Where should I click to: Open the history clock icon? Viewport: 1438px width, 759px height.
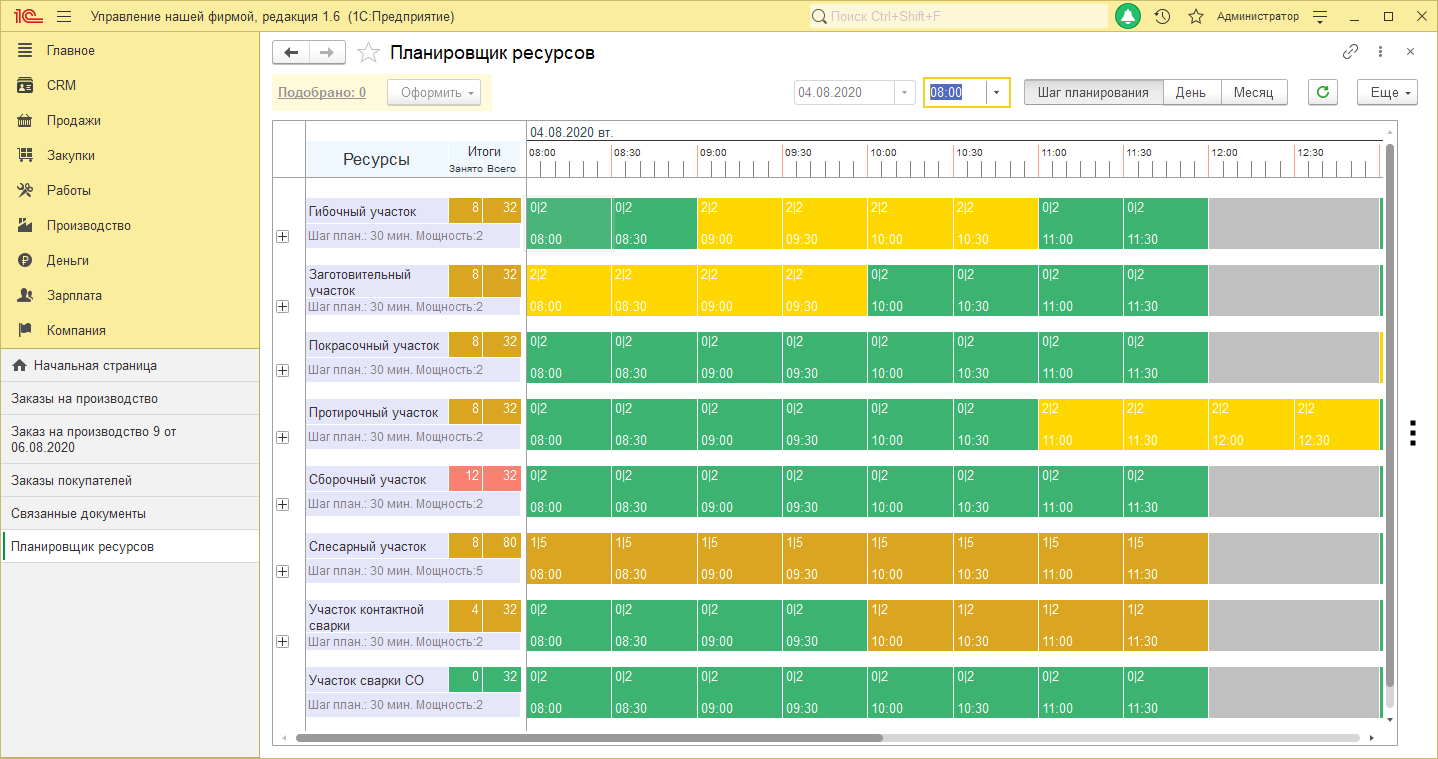[1162, 17]
